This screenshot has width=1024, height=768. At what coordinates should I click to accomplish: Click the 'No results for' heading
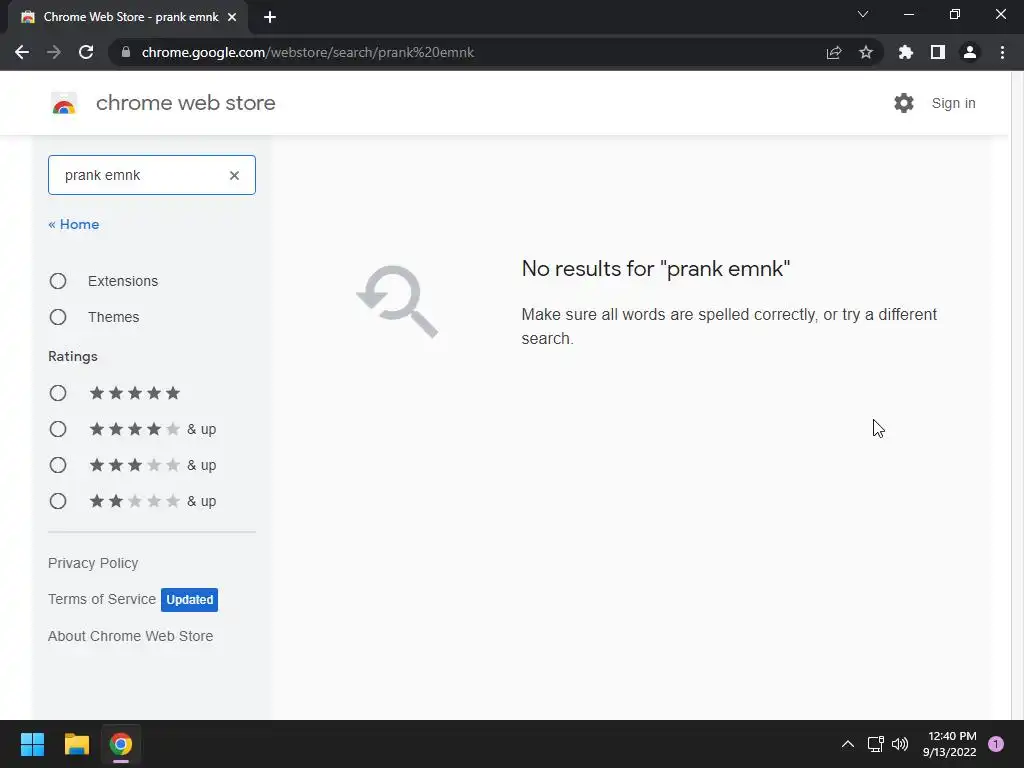[656, 268]
